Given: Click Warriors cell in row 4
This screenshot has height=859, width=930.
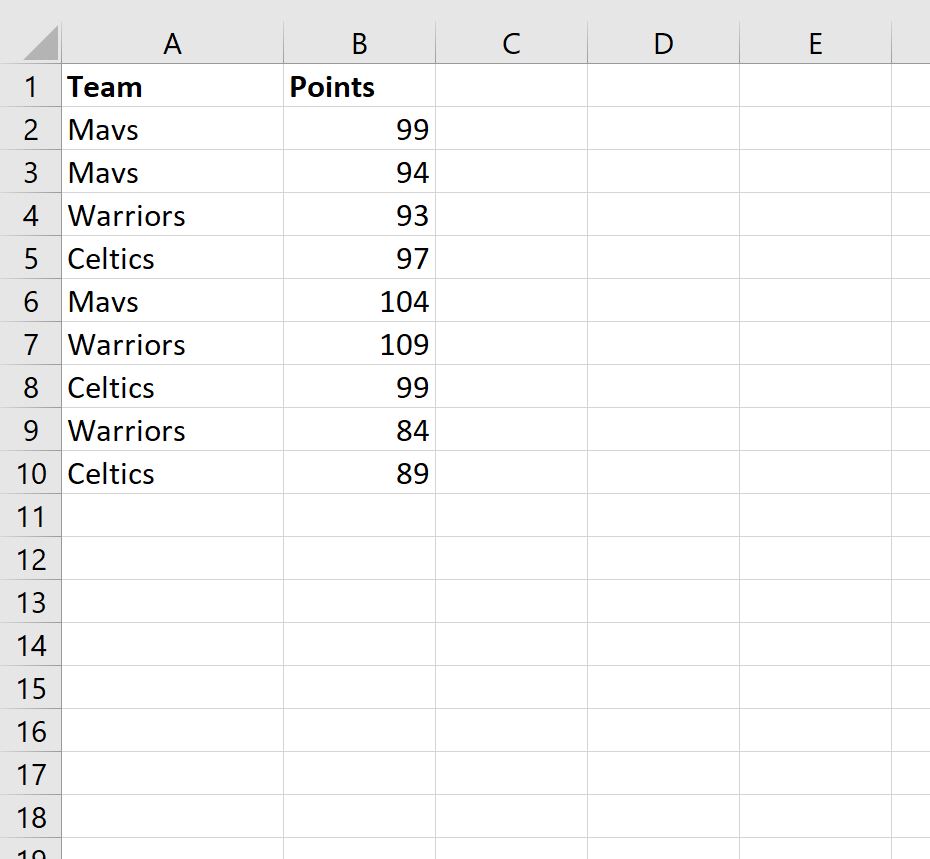Looking at the screenshot, I should click(173, 215).
